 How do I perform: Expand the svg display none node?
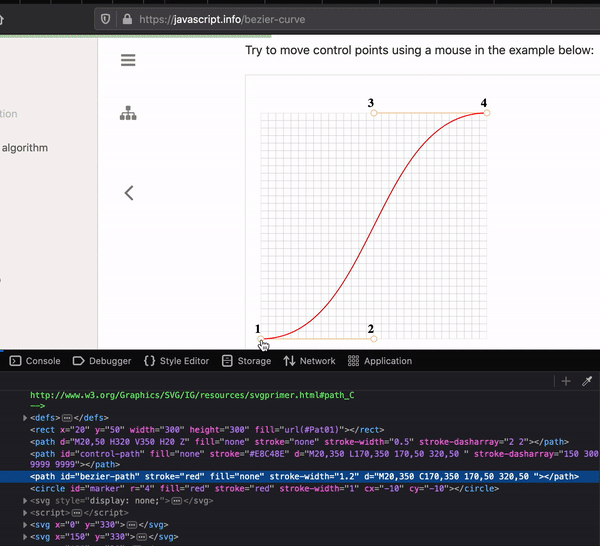tap(25, 500)
